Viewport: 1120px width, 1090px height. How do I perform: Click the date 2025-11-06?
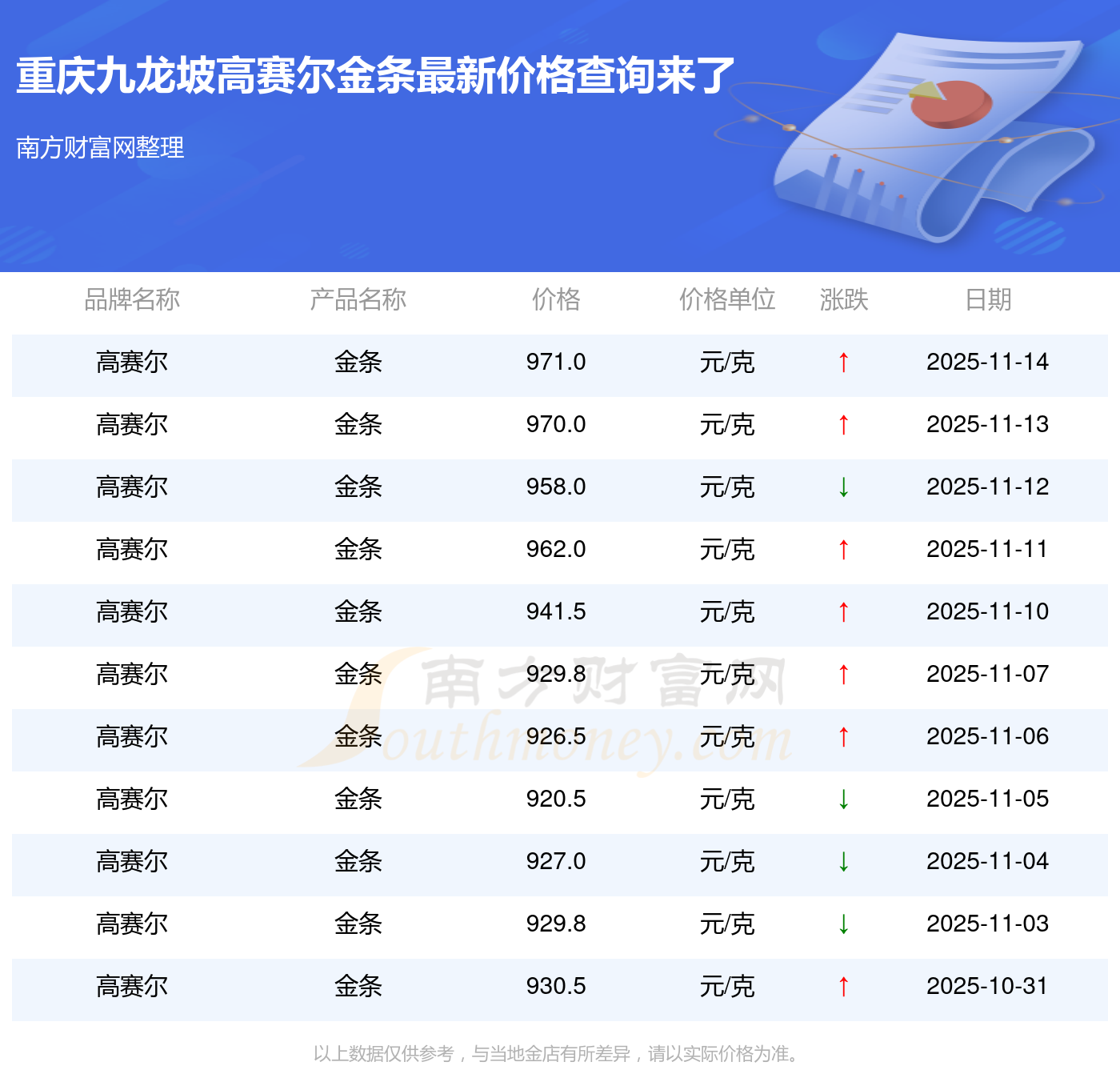988,736
